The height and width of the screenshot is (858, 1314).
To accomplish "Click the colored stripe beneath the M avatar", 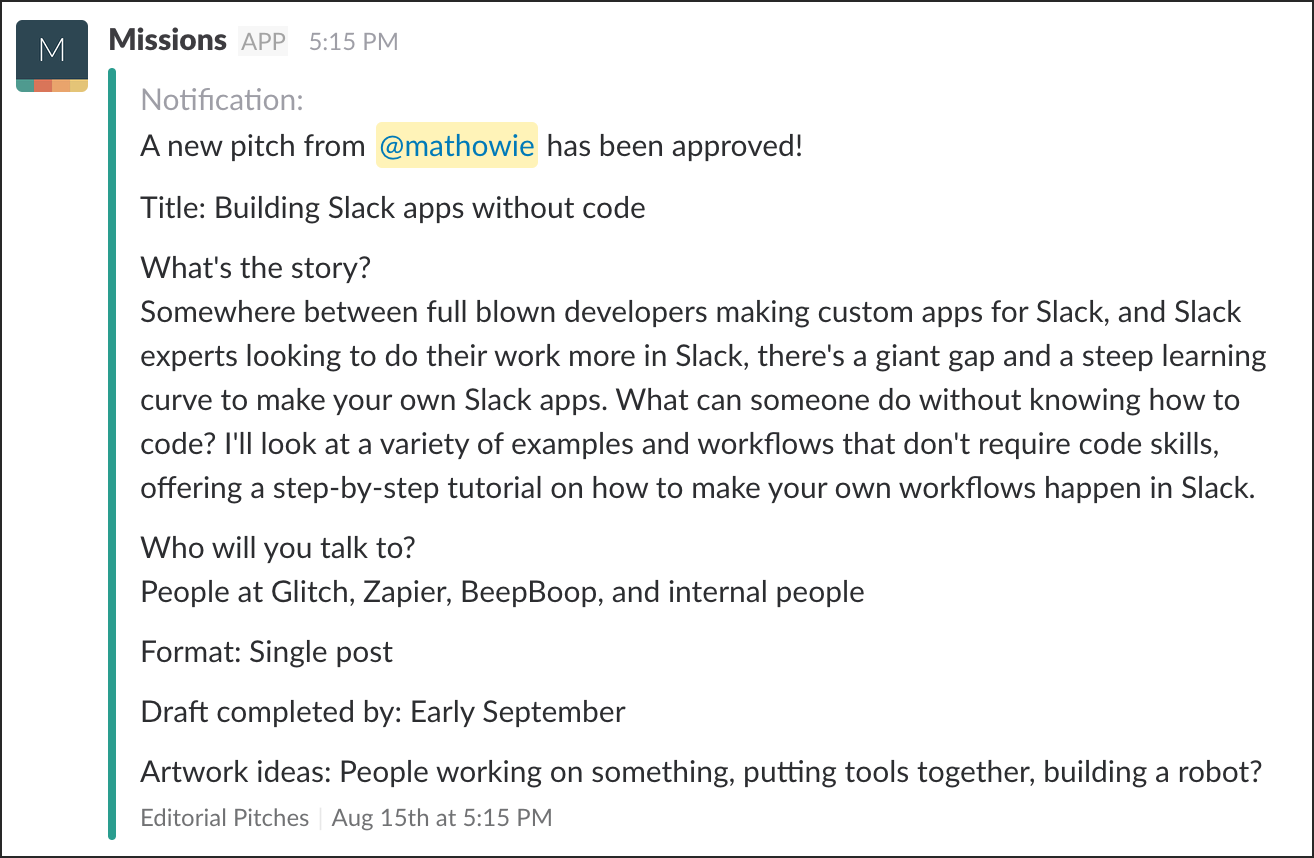I will tap(52, 86).
